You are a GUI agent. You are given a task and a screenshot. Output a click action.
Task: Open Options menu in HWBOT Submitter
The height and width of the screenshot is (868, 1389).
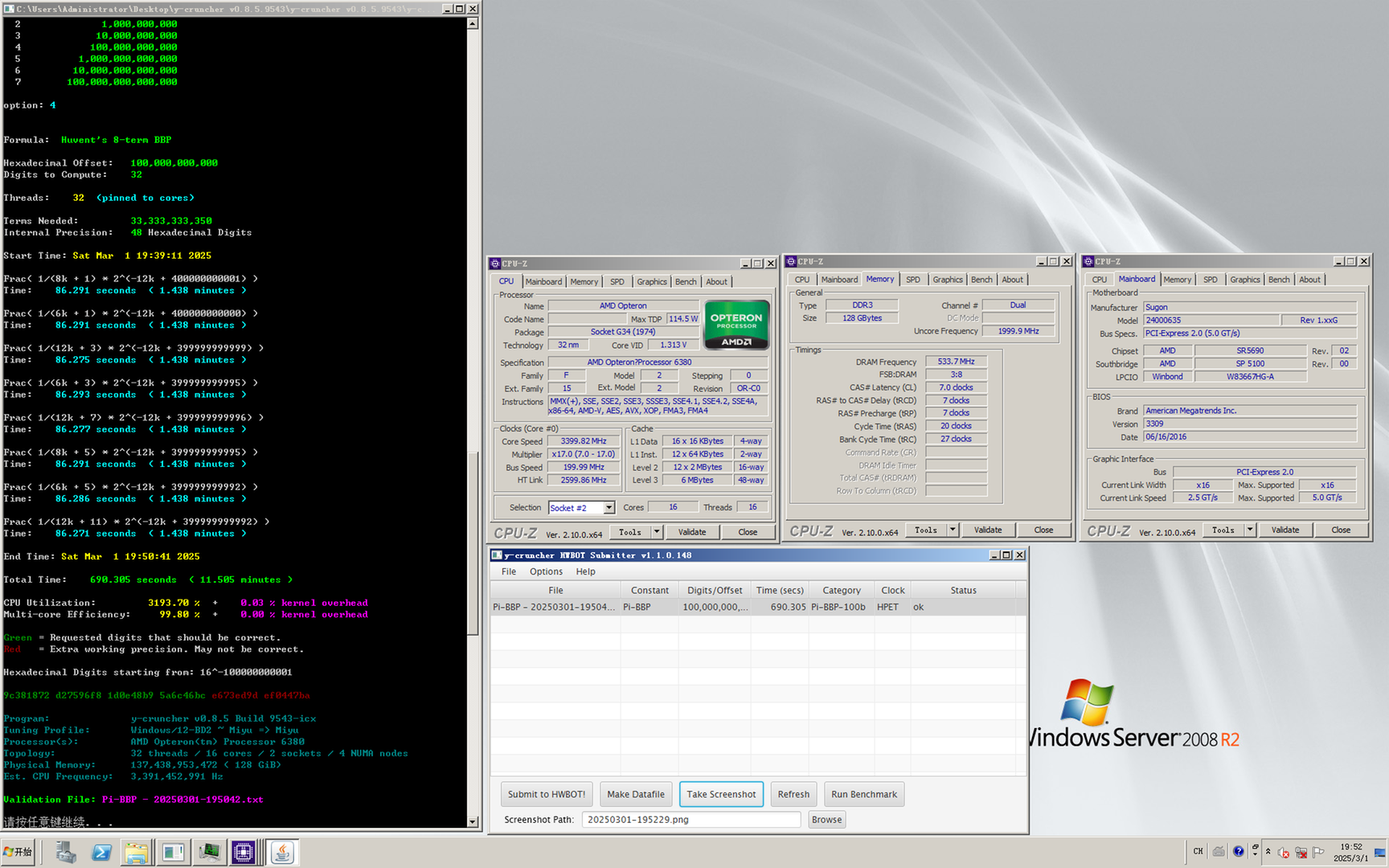pos(546,571)
